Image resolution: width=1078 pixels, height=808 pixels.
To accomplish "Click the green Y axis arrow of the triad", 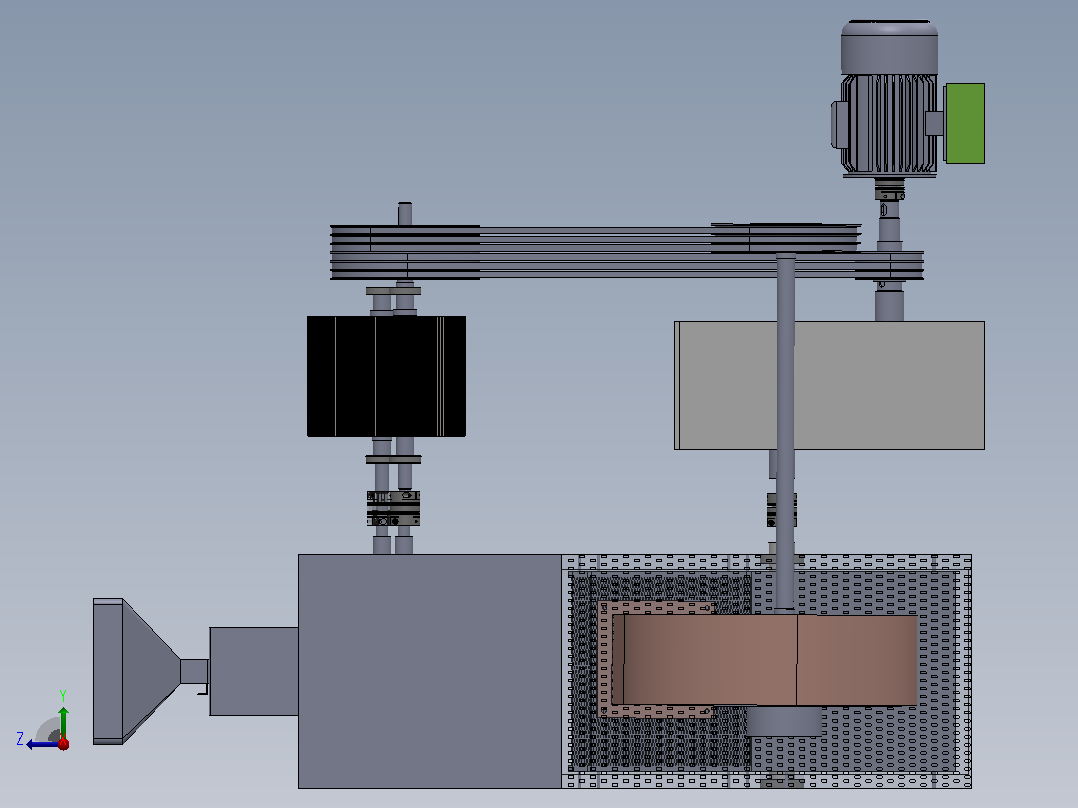I will pos(63,722).
